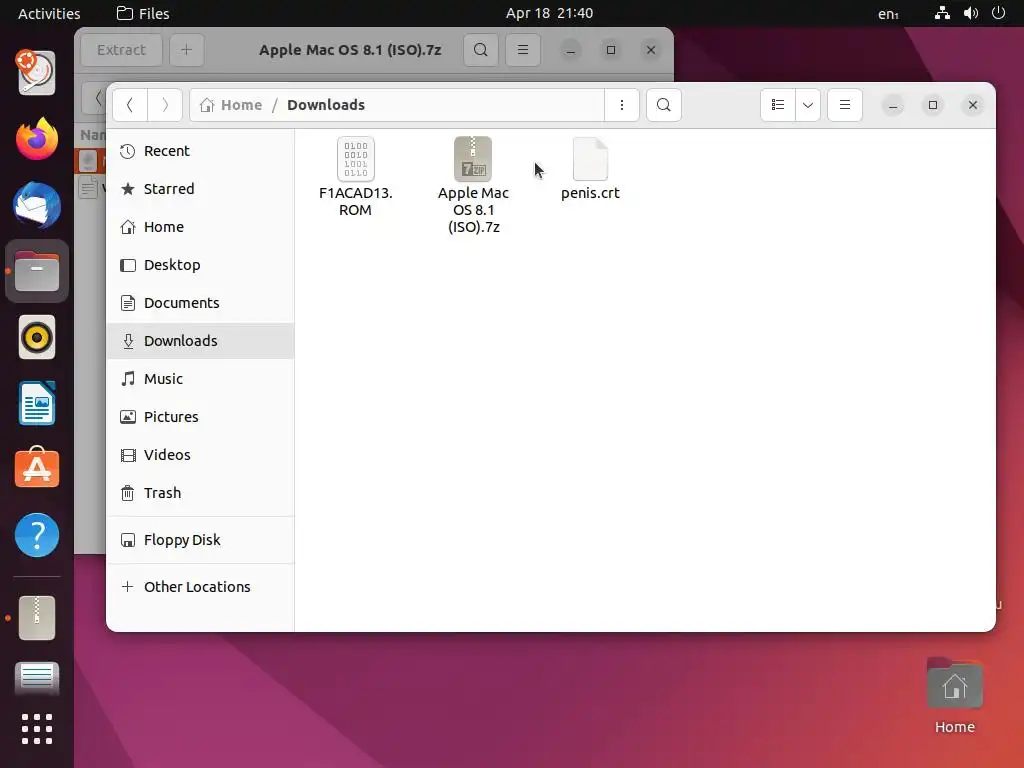The image size is (1024, 768).
Task: Open the Files app menu in top bar
Action: point(143,13)
